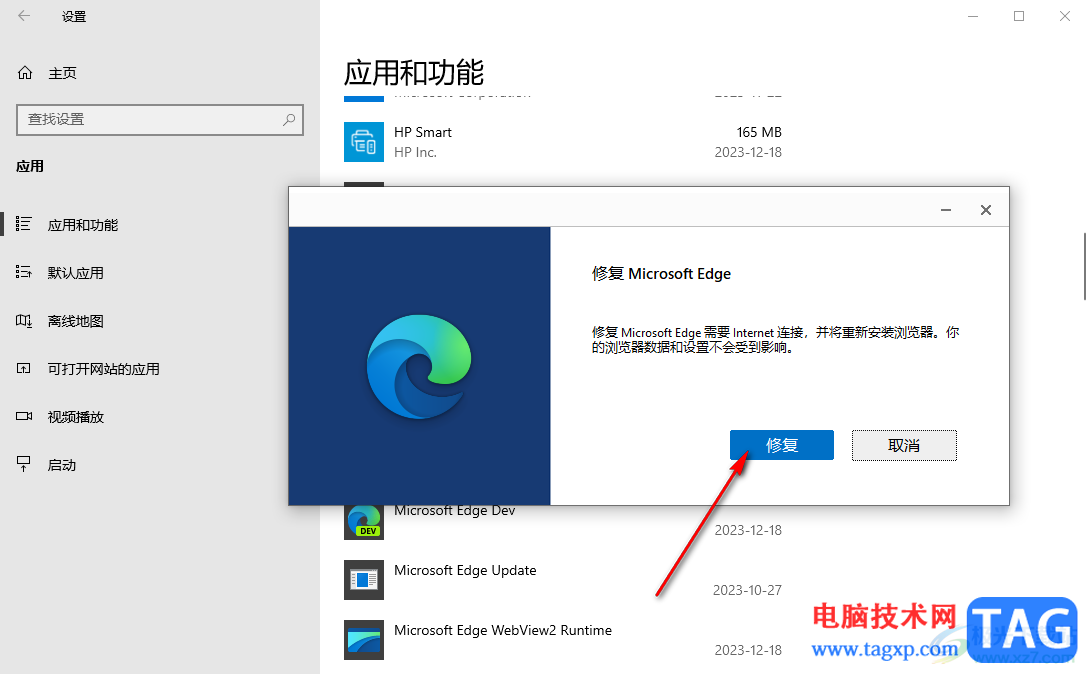Click the 应用和功能 list icon

[x=24, y=224]
